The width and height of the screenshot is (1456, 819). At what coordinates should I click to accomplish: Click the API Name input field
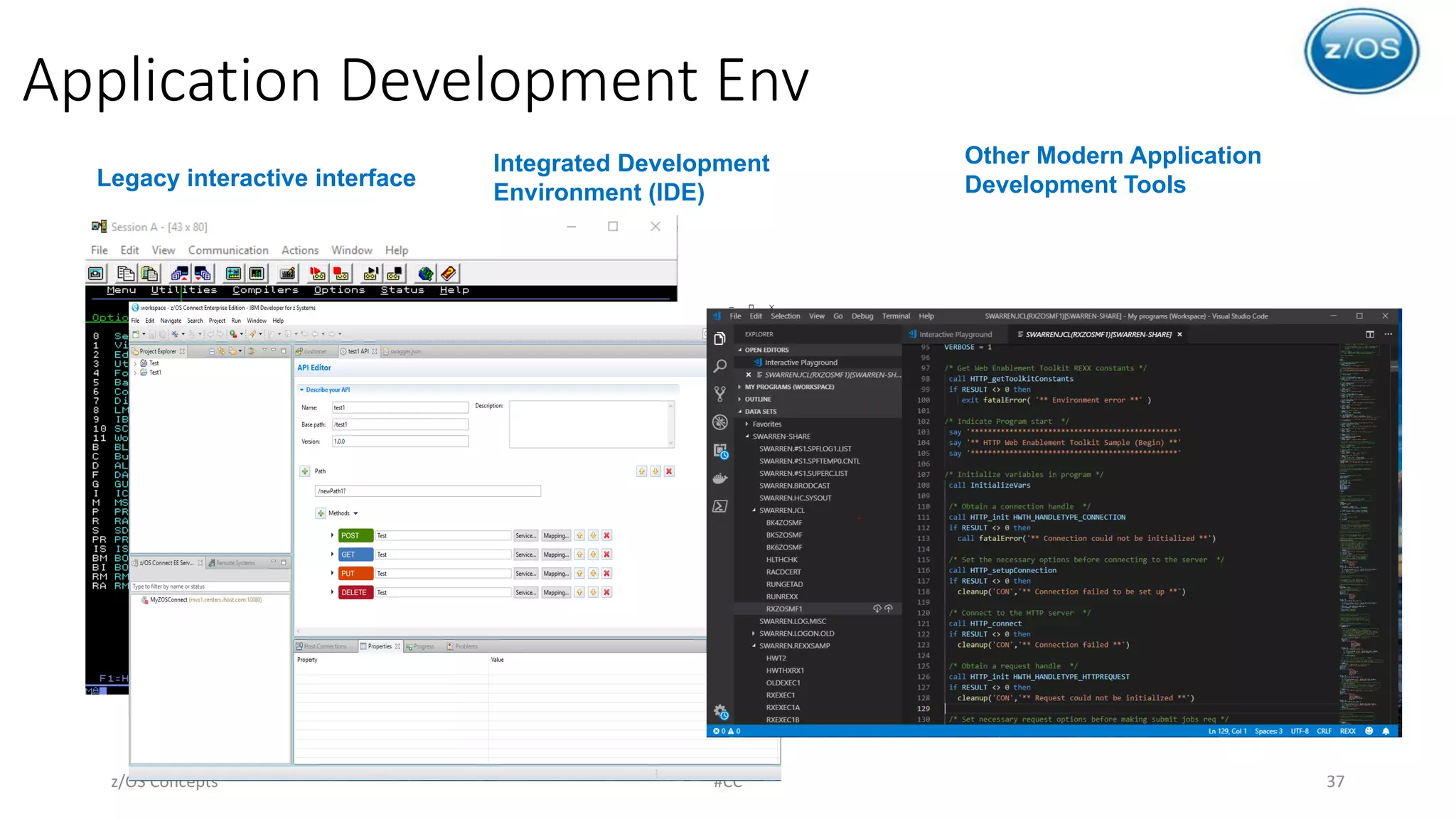coord(400,407)
